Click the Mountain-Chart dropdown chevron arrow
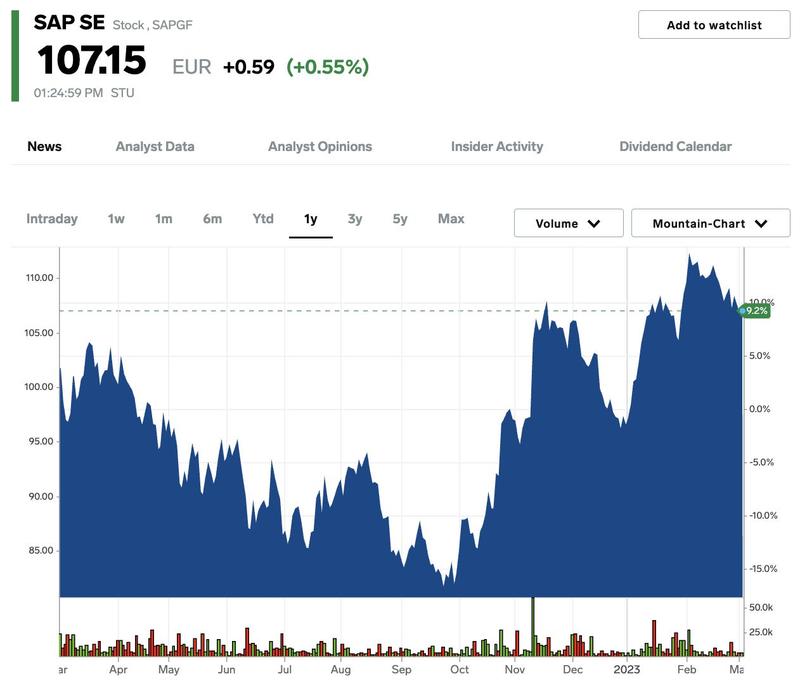The width and height of the screenshot is (800, 695). tap(760, 224)
